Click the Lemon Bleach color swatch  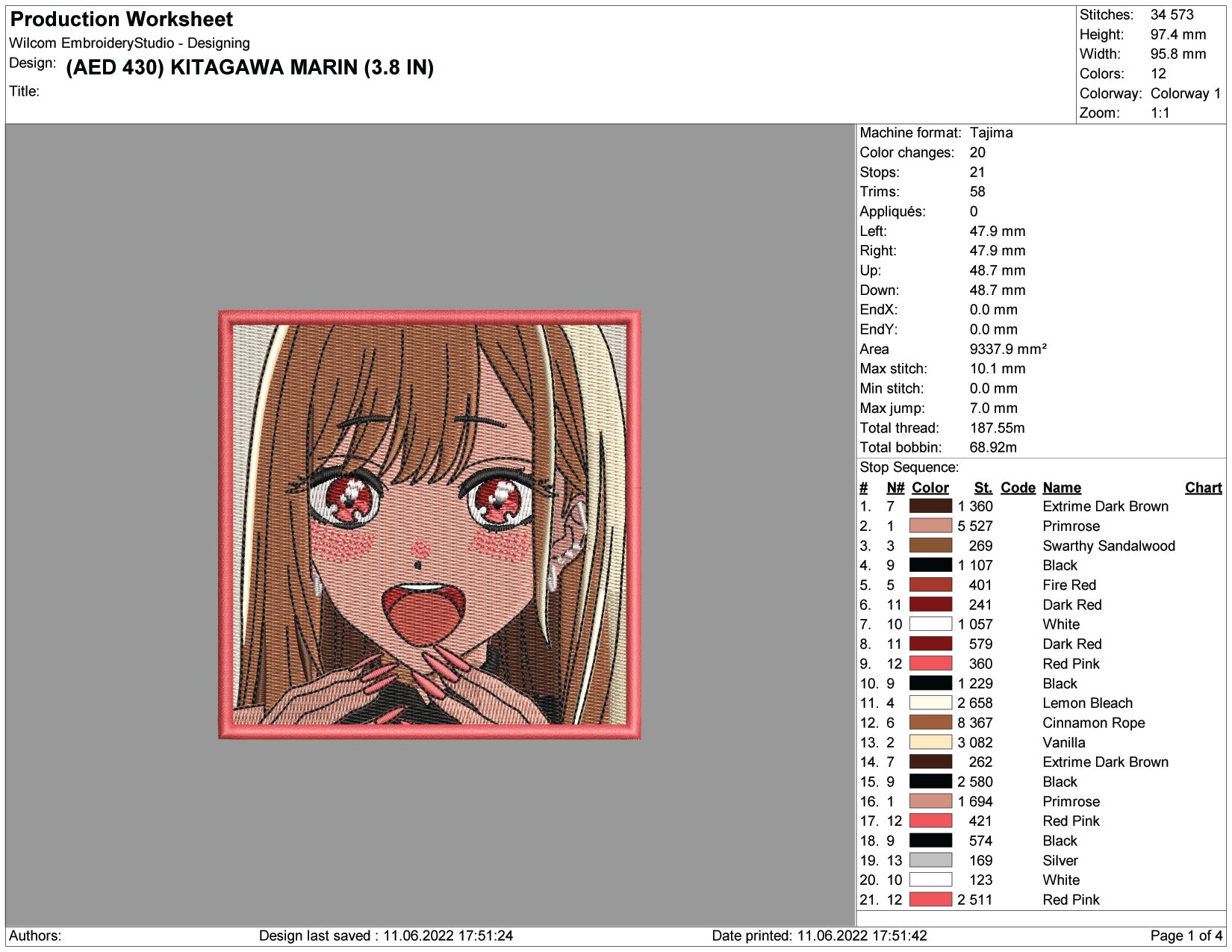[x=930, y=703]
